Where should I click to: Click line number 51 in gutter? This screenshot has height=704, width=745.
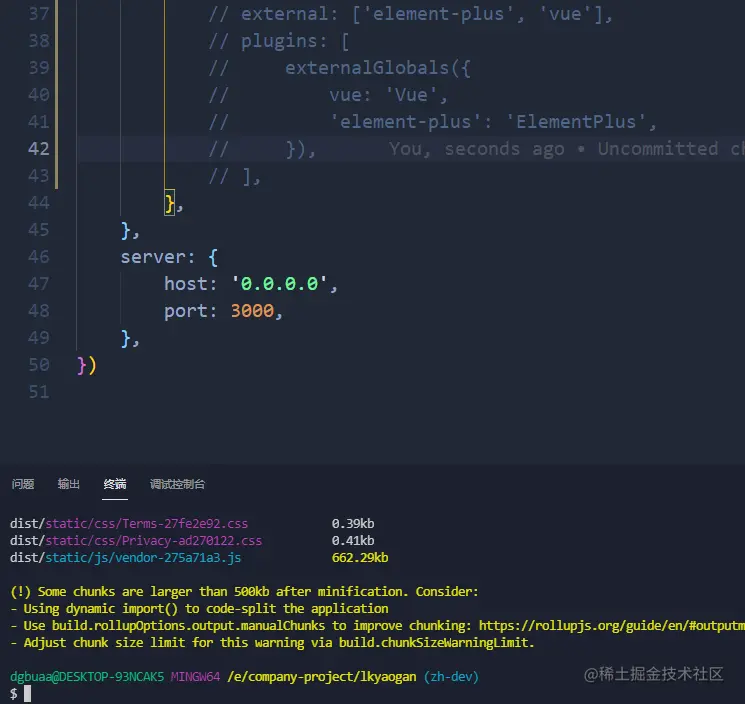39,392
